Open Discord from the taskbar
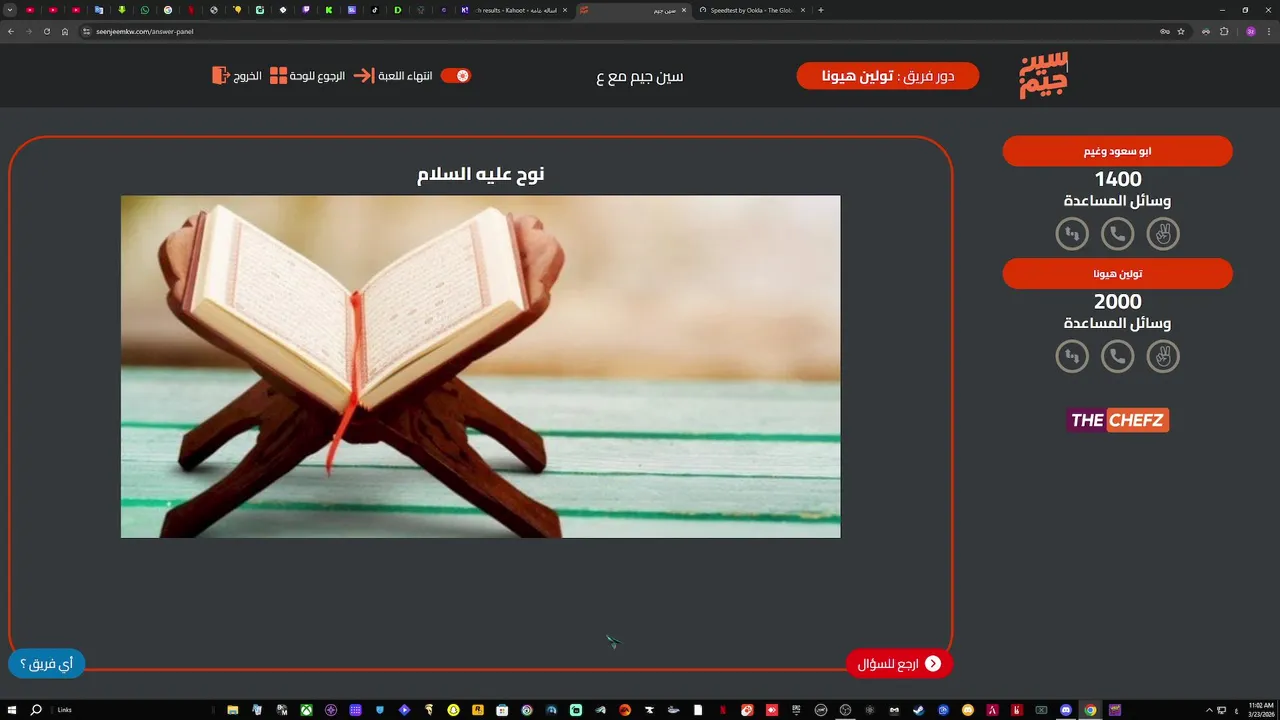1280x720 pixels. pos(1066,710)
